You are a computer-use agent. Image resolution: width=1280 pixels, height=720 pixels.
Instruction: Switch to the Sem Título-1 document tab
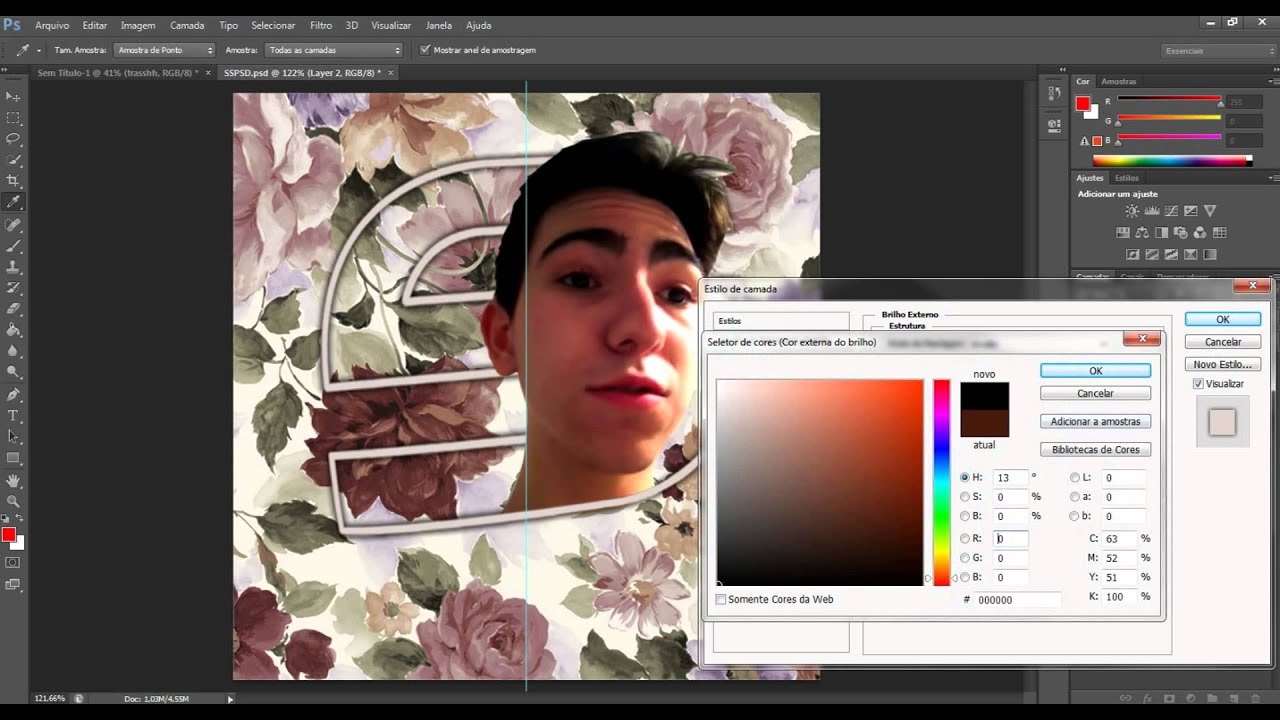pos(117,73)
